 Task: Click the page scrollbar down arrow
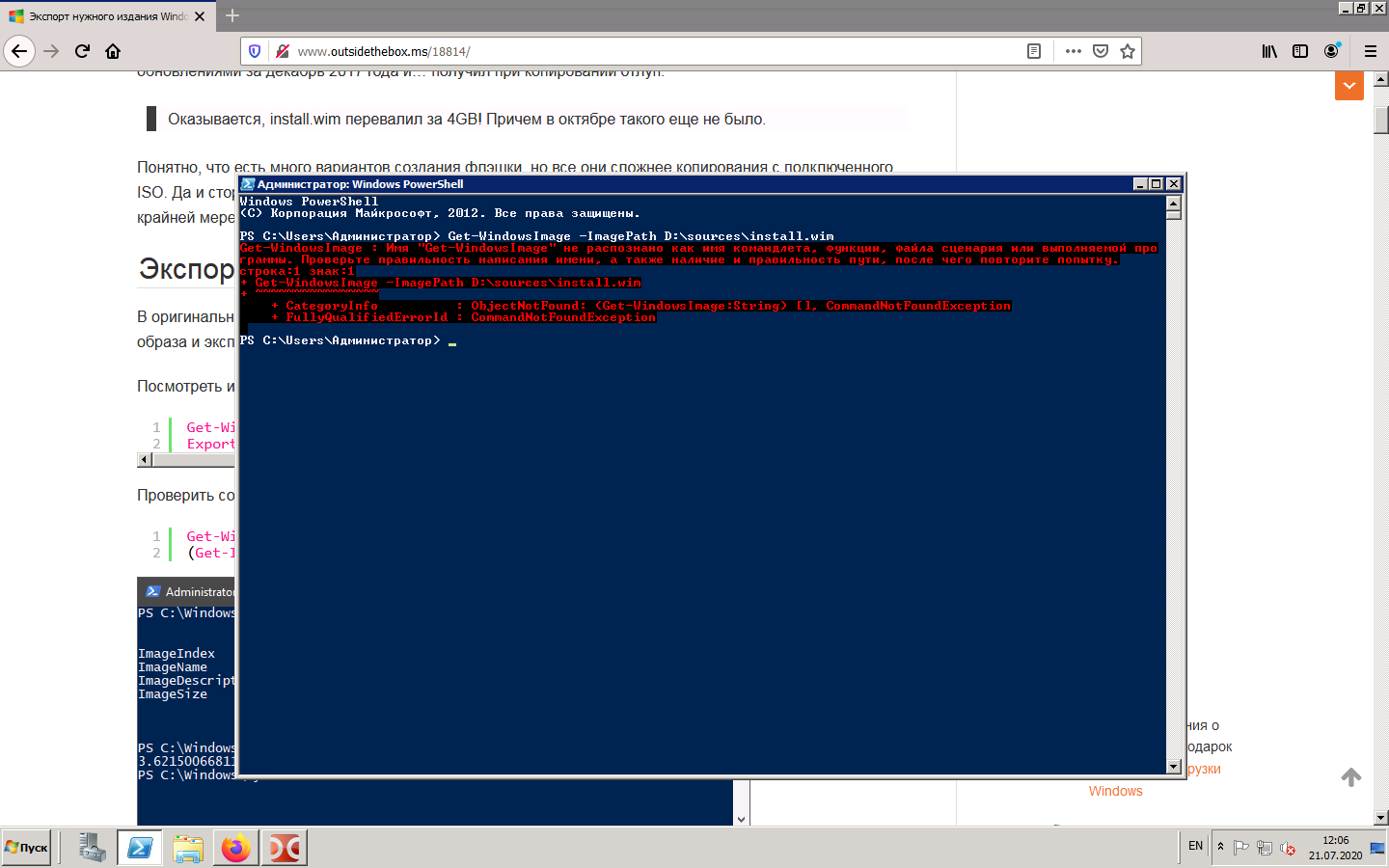1380,817
